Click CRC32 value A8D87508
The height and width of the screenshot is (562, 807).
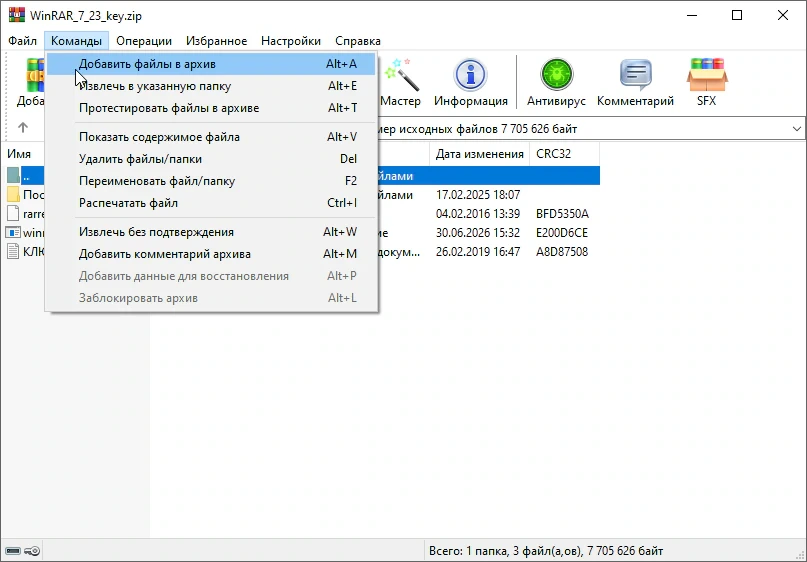(562, 252)
